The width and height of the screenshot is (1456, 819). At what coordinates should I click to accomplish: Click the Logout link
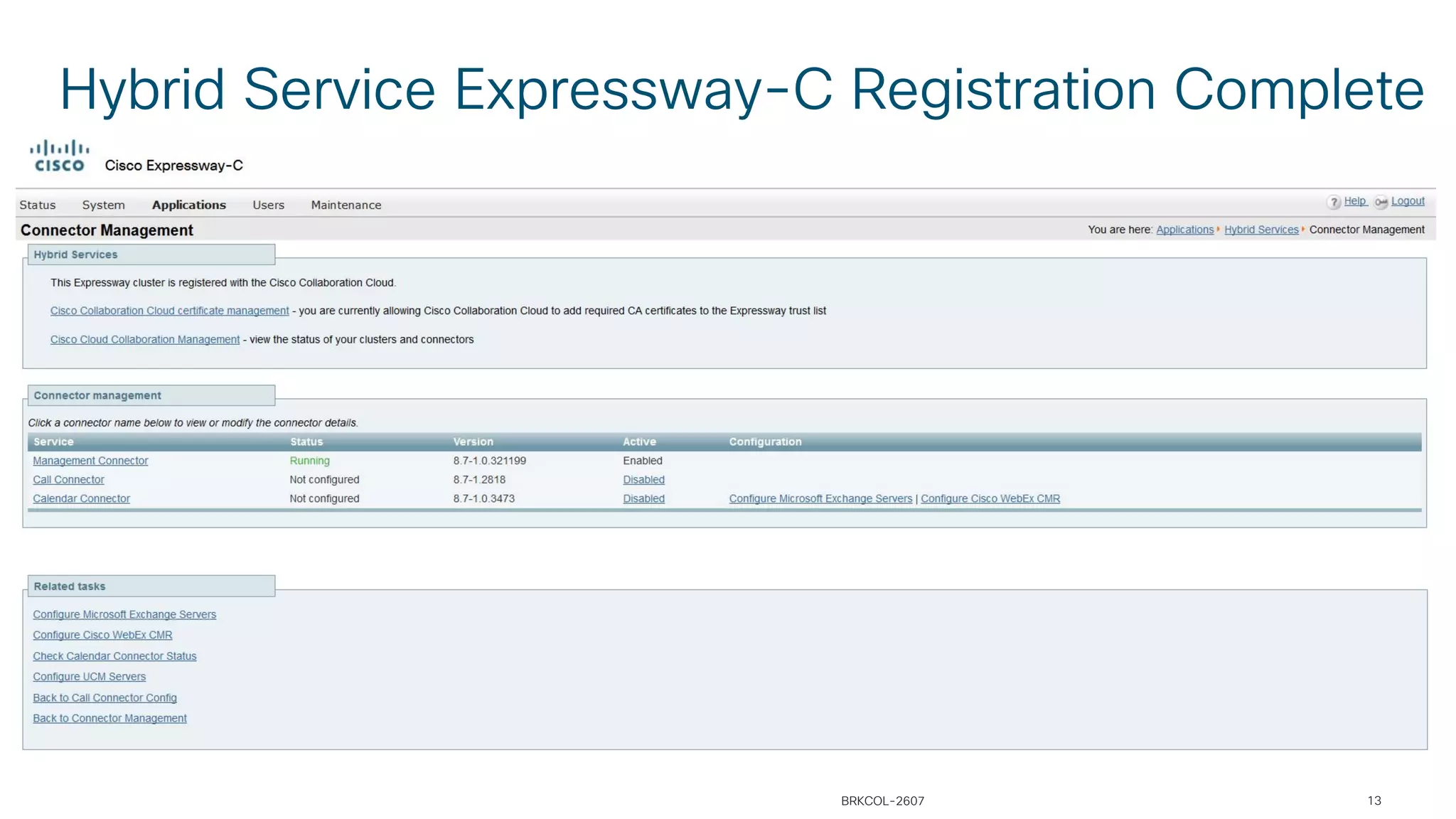pyautogui.click(x=1408, y=201)
